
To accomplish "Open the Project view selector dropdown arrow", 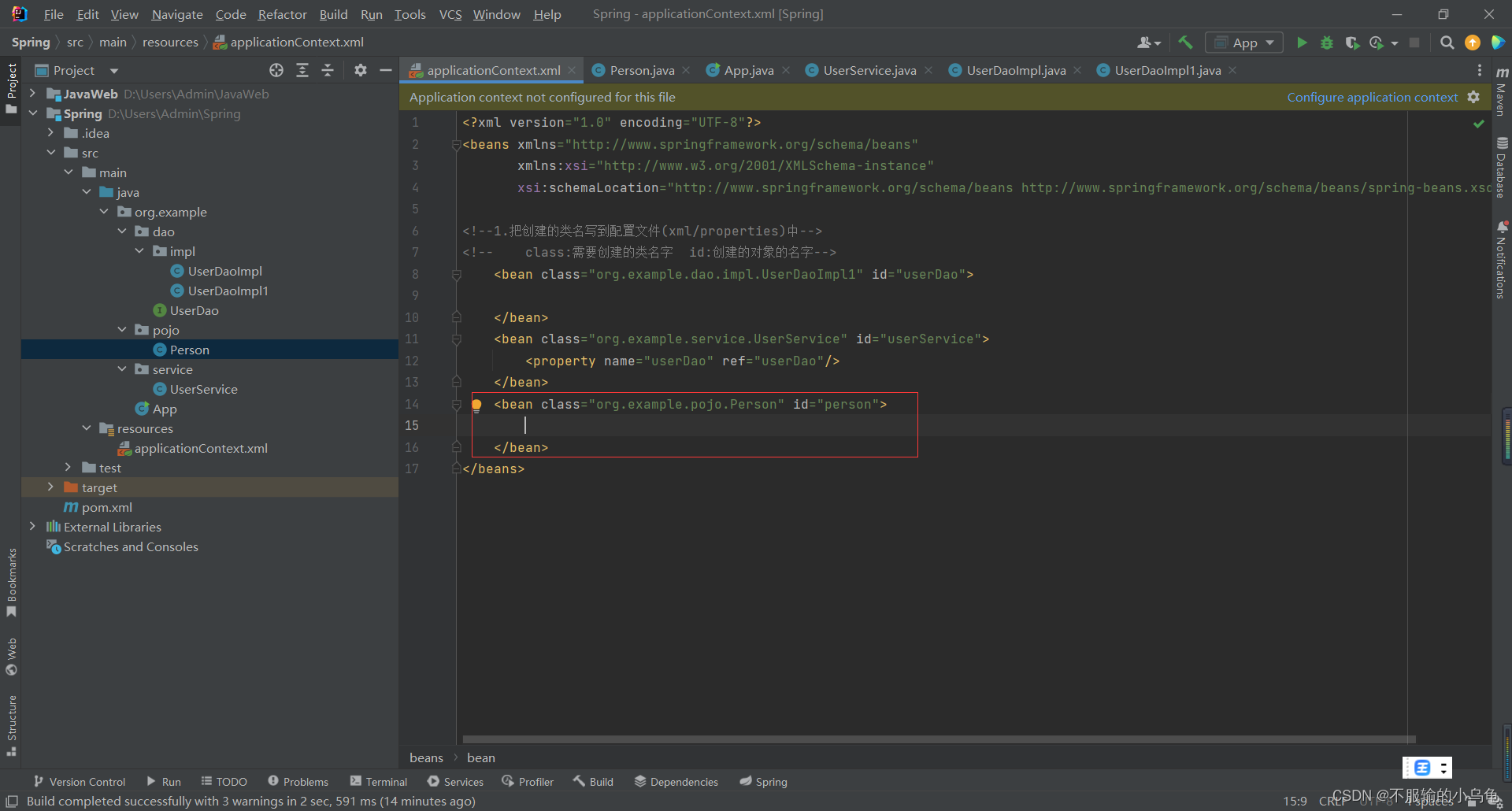I will [114, 71].
